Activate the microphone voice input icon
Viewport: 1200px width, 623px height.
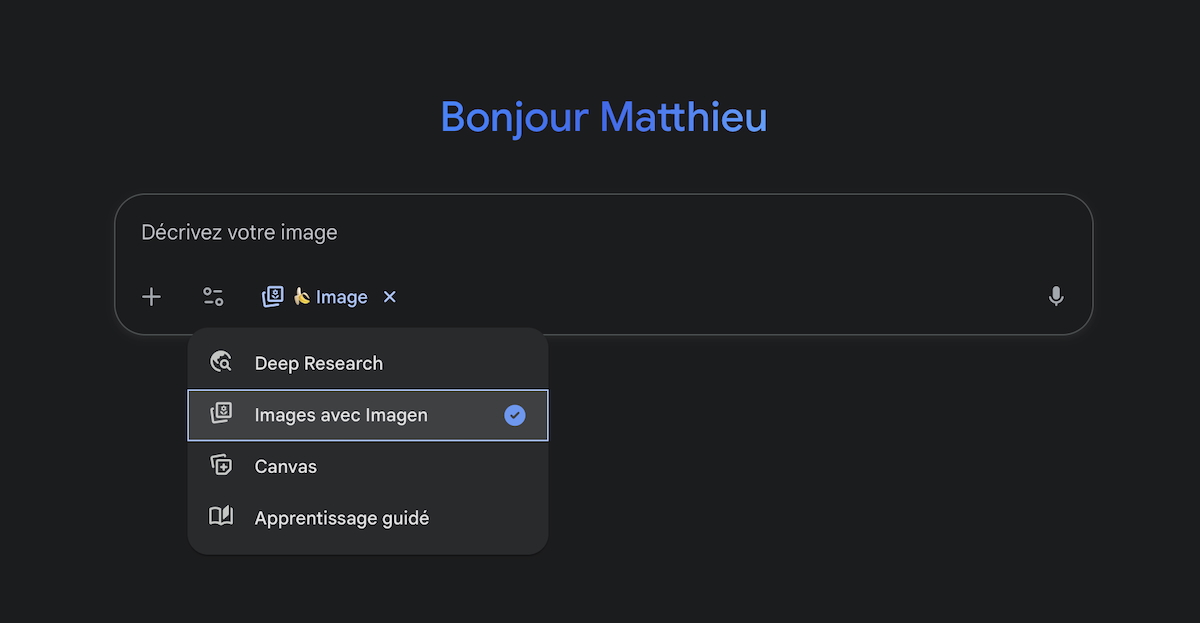click(1056, 297)
